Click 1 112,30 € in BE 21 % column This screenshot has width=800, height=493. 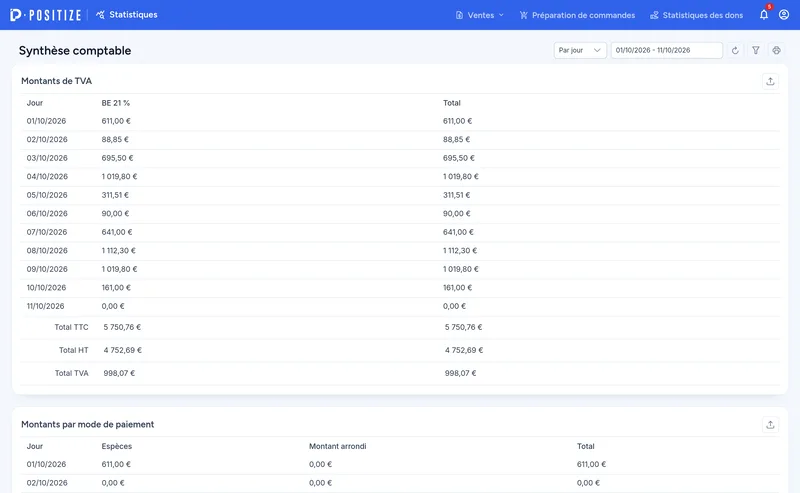click(118, 251)
